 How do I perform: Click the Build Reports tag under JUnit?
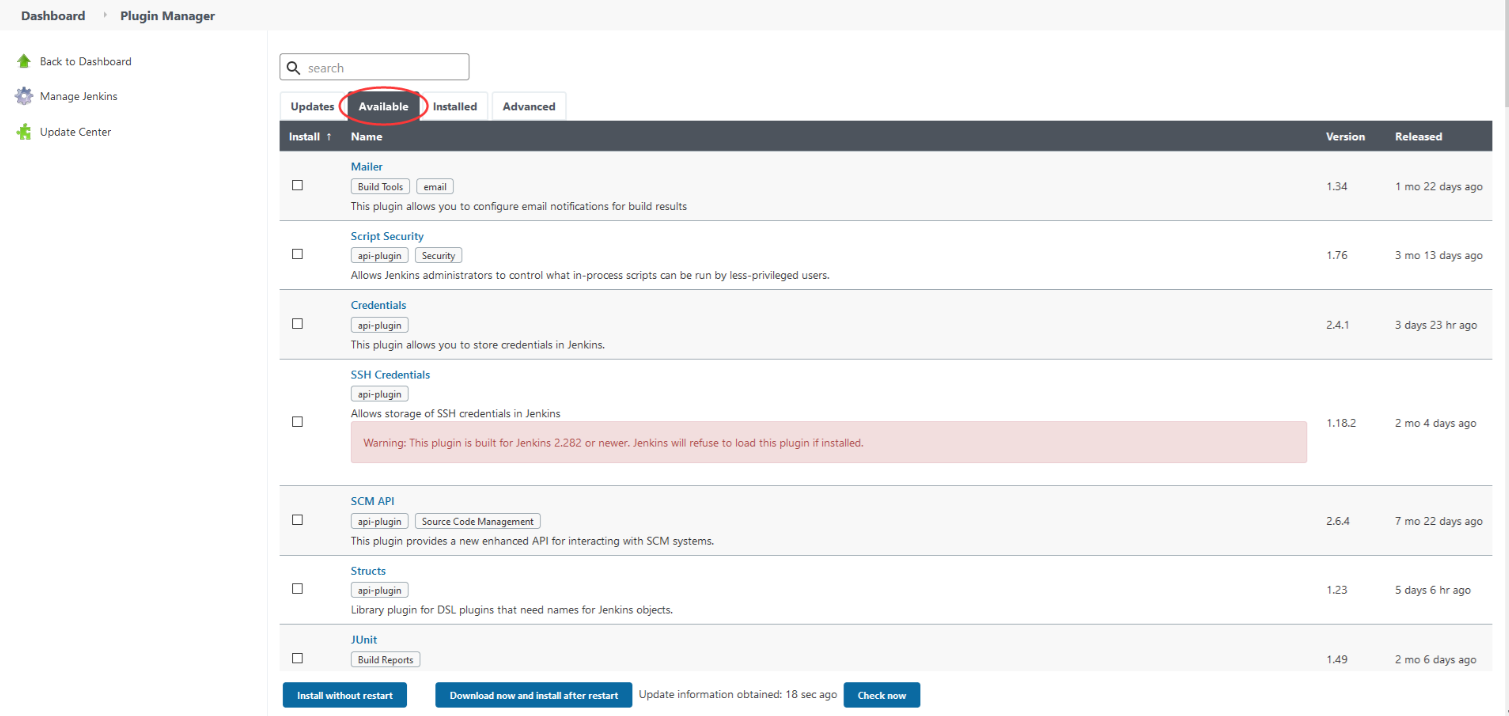coord(386,660)
